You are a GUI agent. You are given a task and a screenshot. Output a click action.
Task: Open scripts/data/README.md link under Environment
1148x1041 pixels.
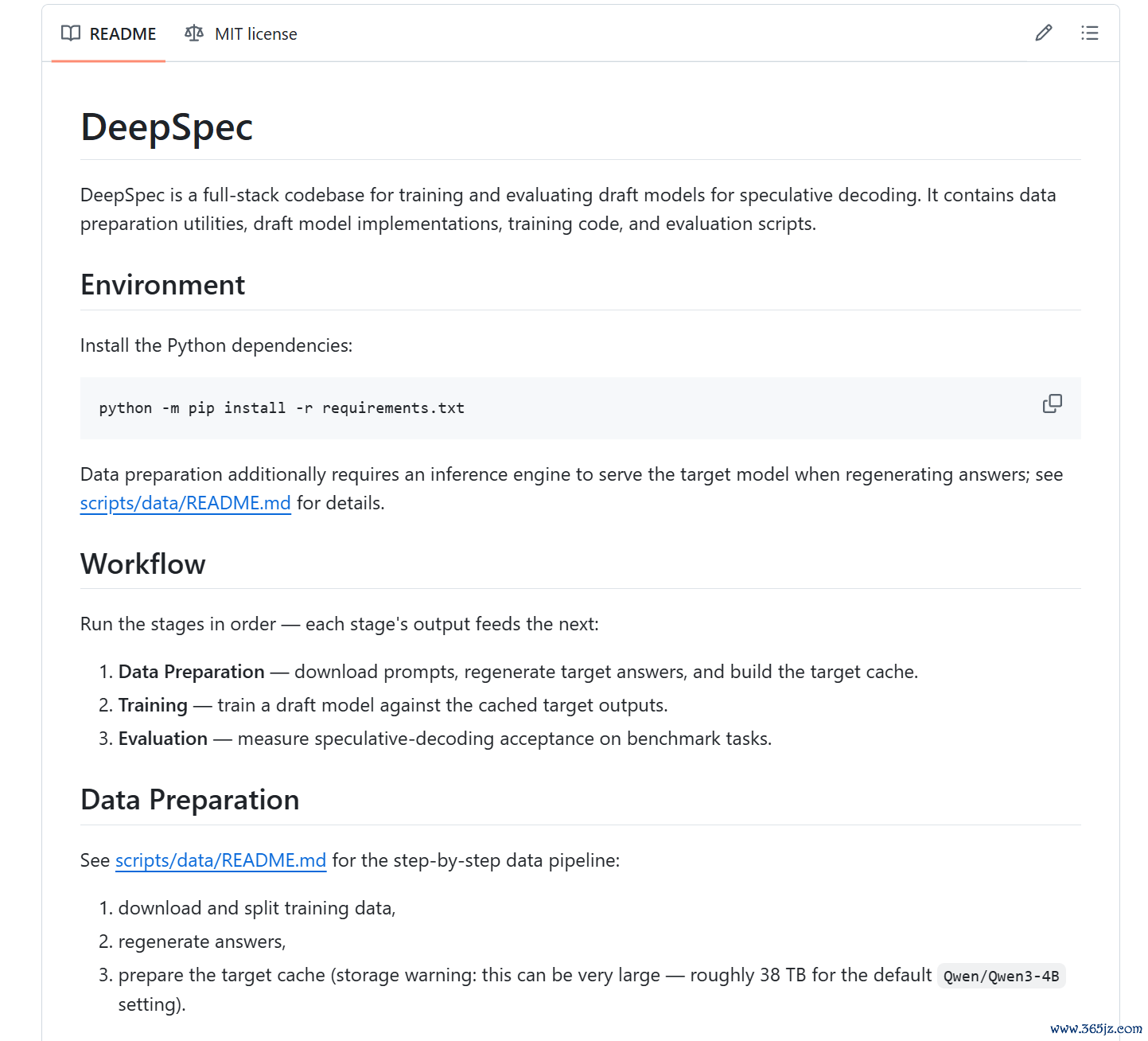[185, 503]
